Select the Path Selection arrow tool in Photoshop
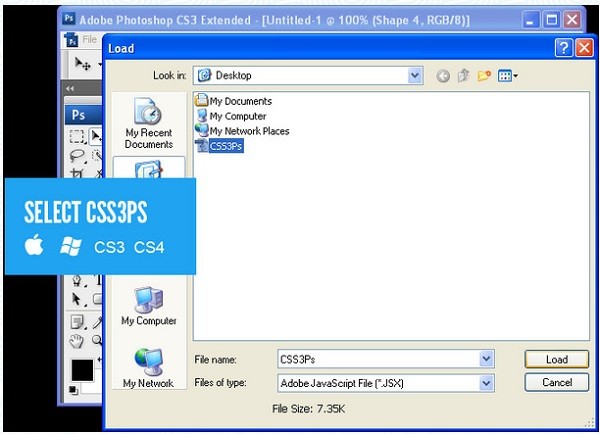This screenshot has width=600, height=434. click(77, 299)
